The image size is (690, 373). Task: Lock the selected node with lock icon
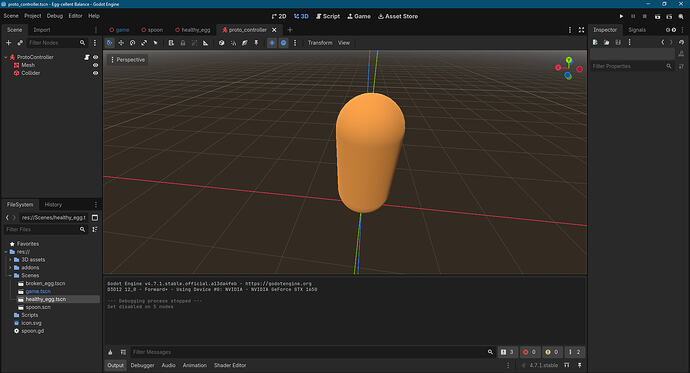point(183,43)
